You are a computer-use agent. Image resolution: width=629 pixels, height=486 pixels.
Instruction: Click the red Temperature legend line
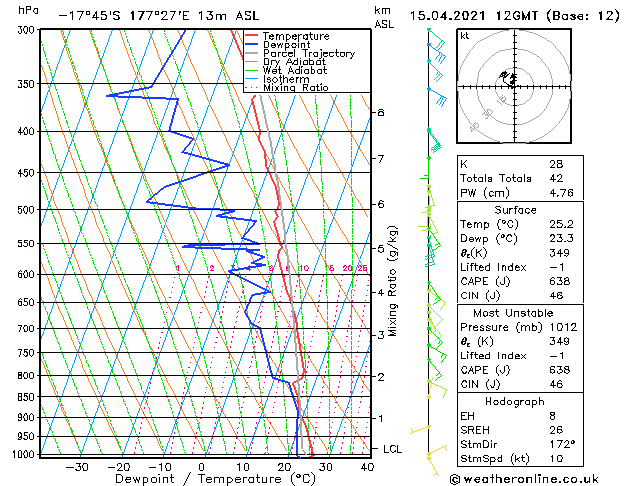point(251,36)
